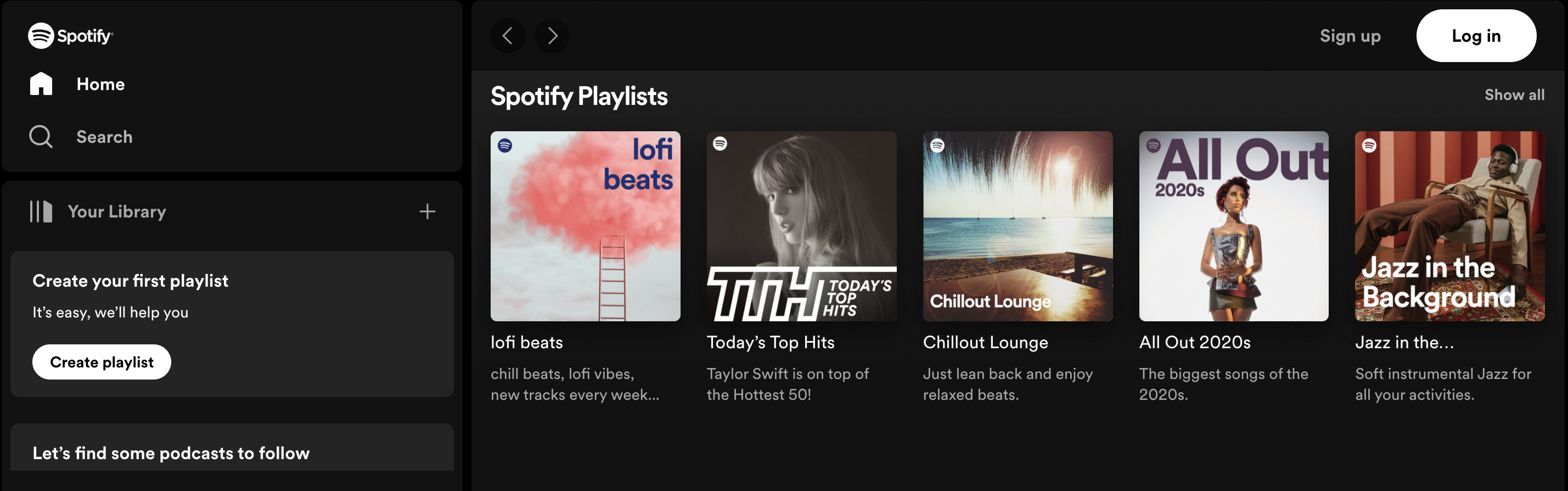Click the Spotify logo
1568x491 pixels.
70,36
